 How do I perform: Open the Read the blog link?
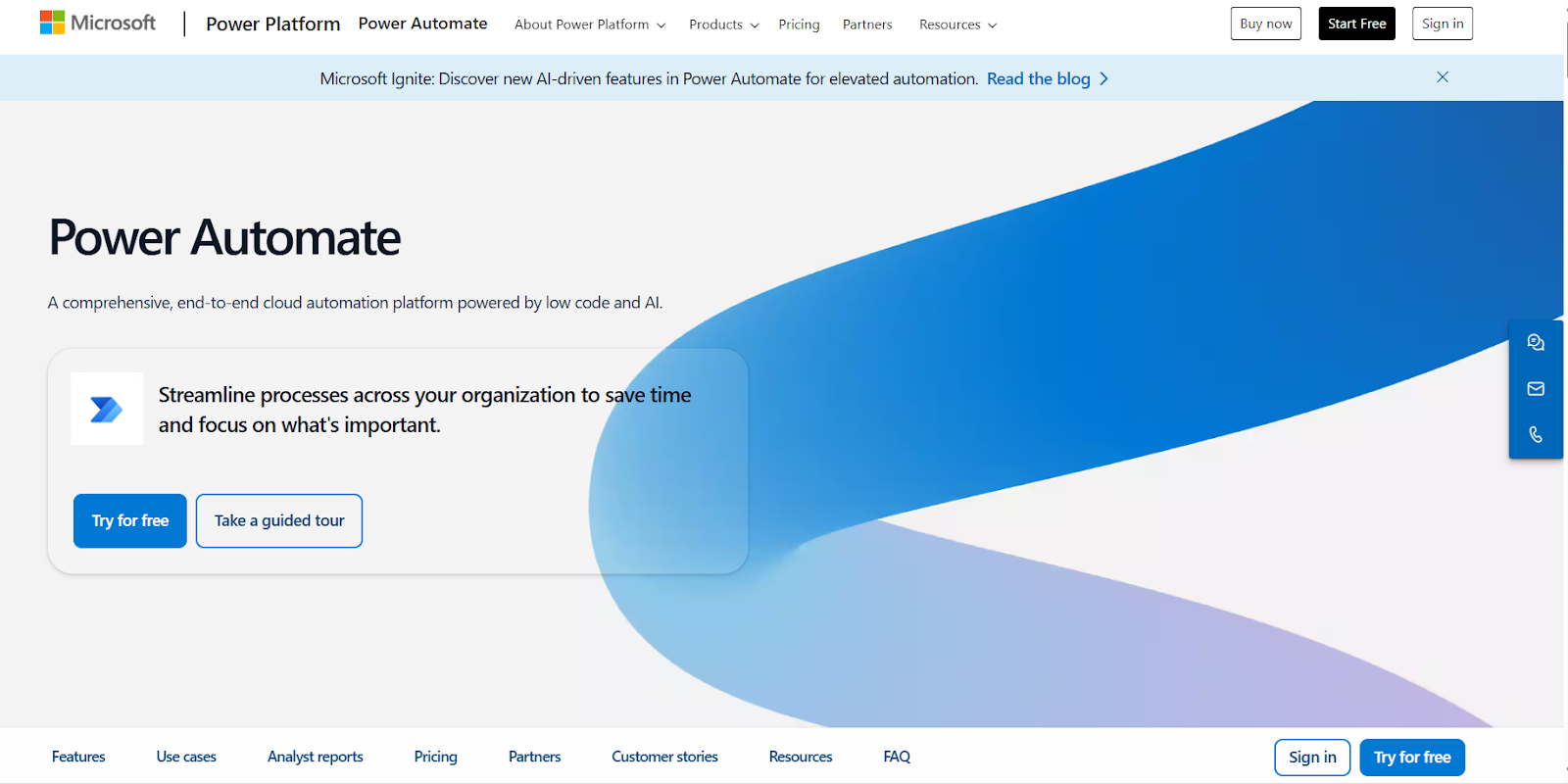1038,78
